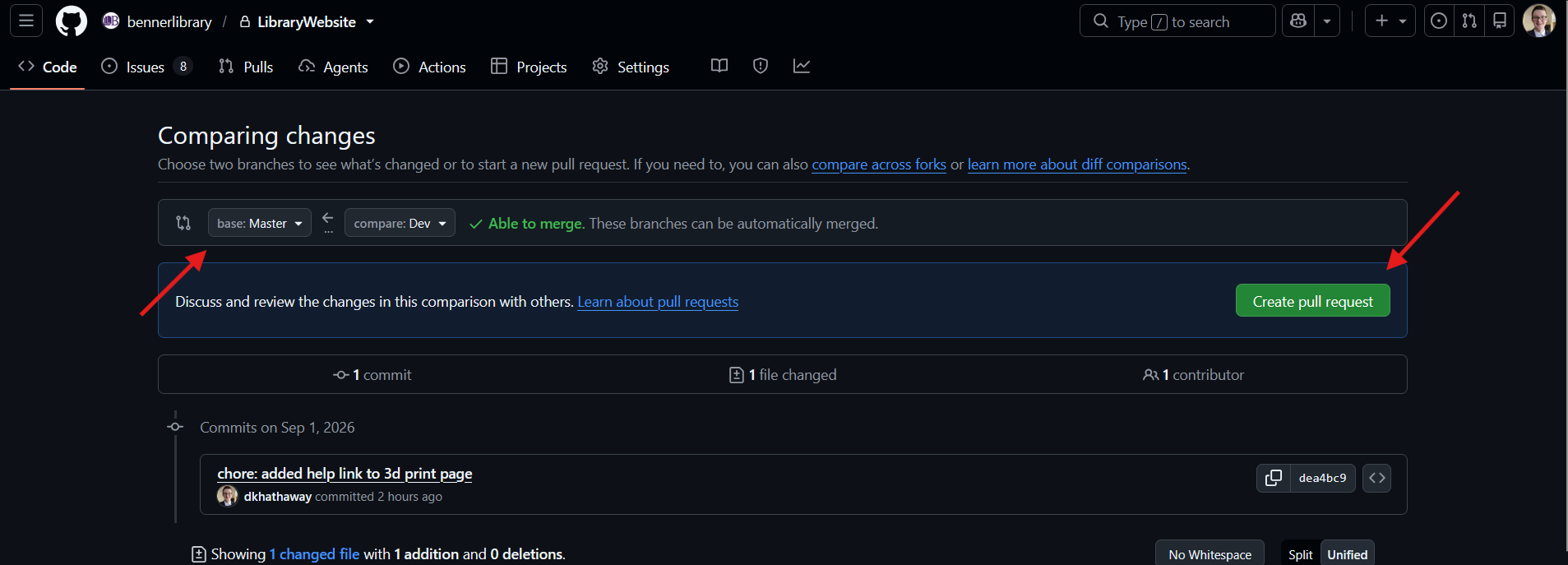This screenshot has width=1568, height=565.
Task: Open the 'compare: Dev' branch dropdown
Action: click(x=400, y=223)
